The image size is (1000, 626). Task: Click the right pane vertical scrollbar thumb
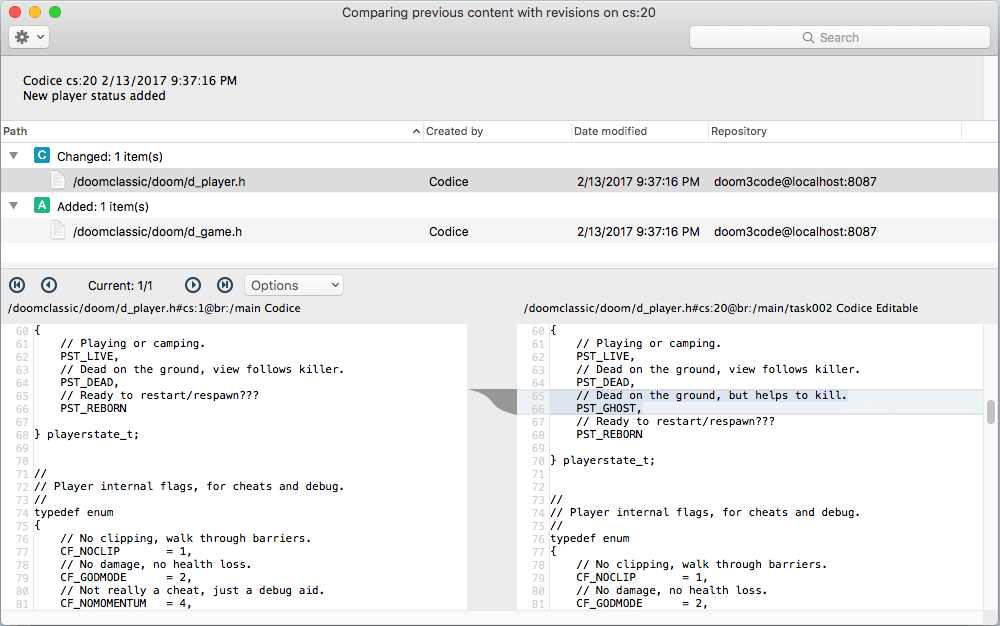pyautogui.click(x=990, y=412)
